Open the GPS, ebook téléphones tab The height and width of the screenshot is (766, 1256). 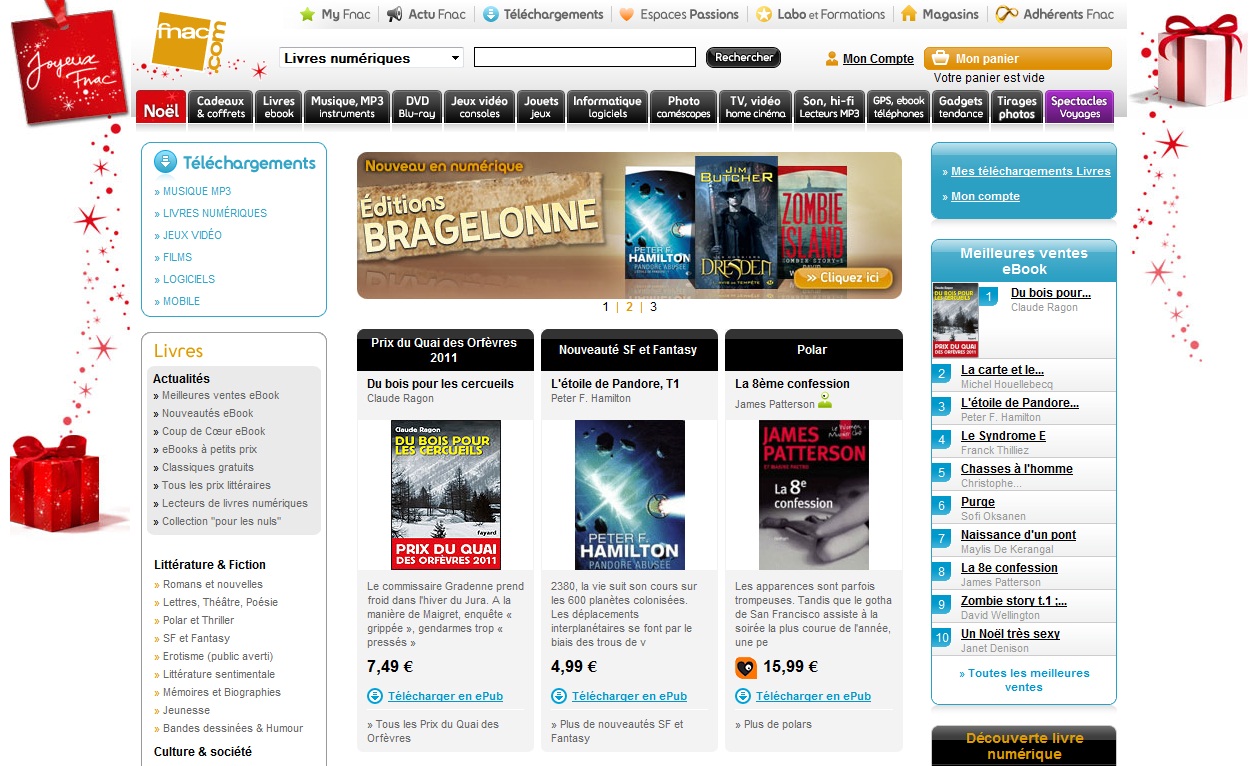point(898,108)
